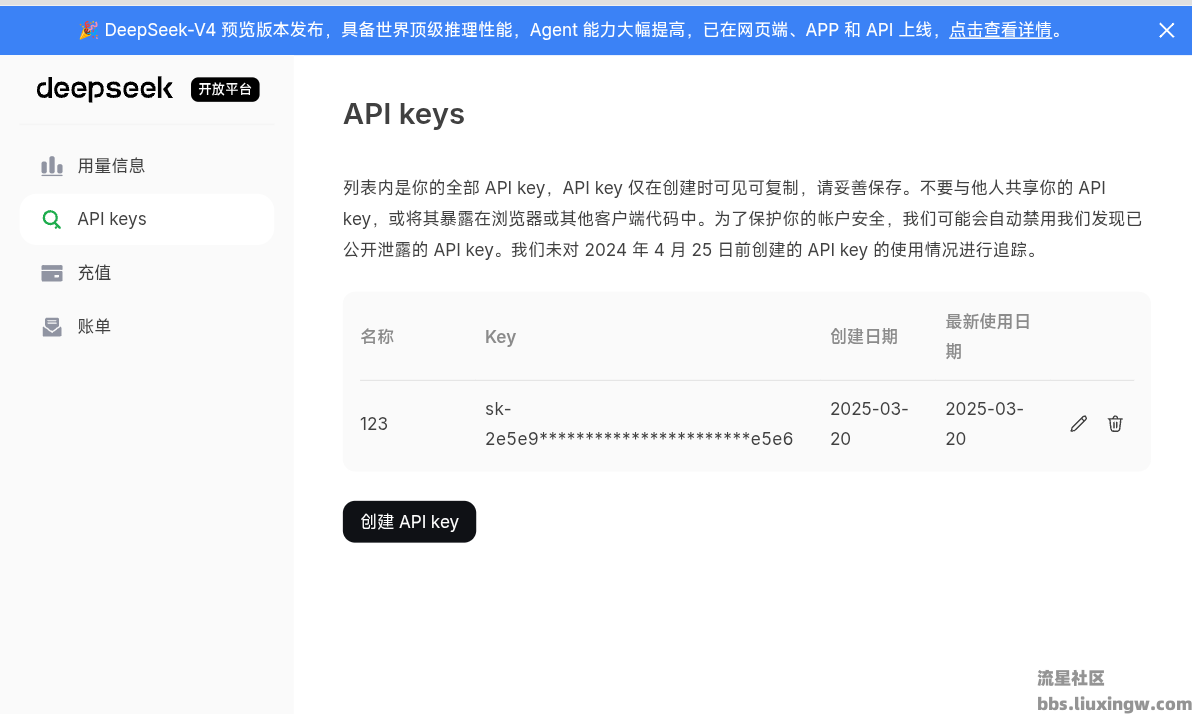Click the API keys page heading
The image size is (1192, 714).
click(x=404, y=114)
